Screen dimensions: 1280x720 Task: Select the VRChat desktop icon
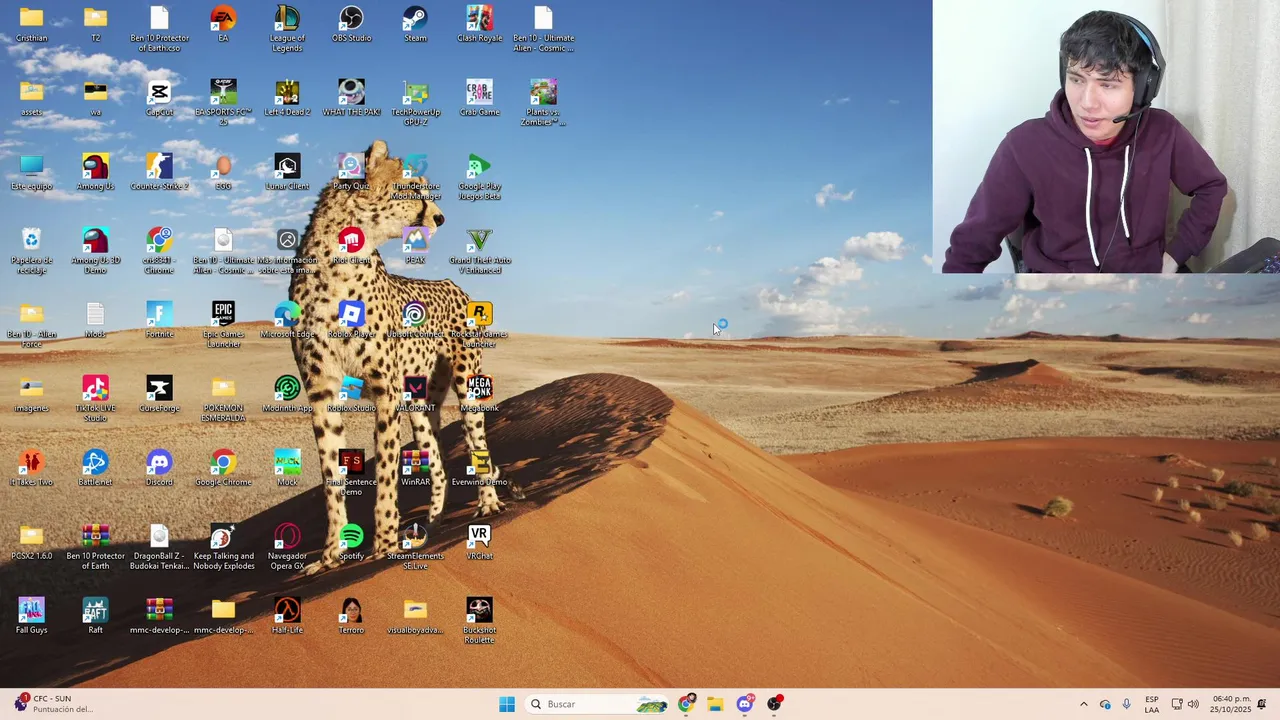[x=479, y=542]
